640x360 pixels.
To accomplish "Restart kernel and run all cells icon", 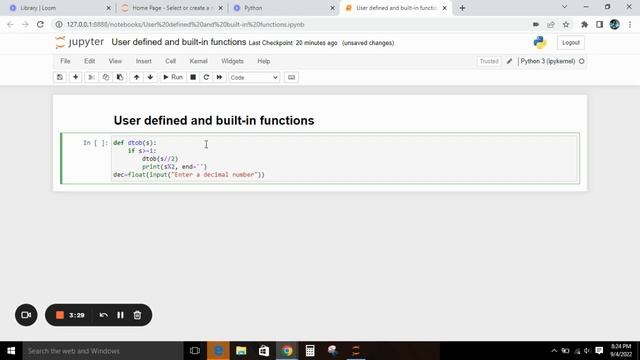I will (x=219, y=77).
